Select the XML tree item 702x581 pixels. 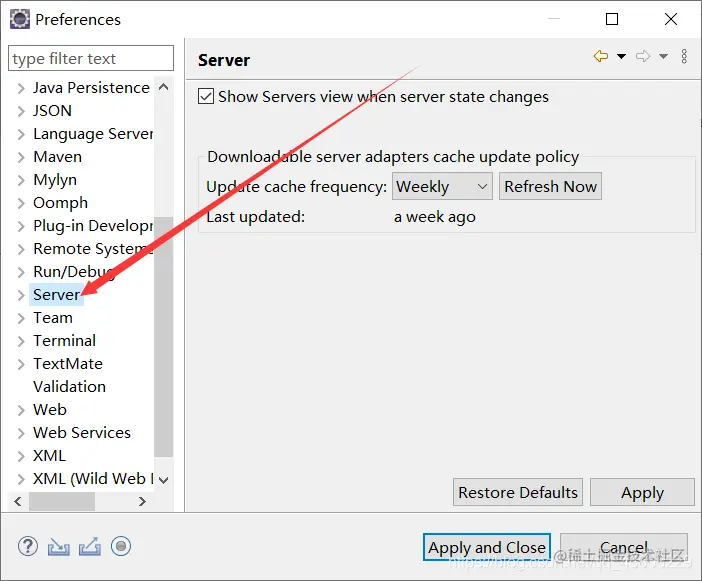click(49, 456)
